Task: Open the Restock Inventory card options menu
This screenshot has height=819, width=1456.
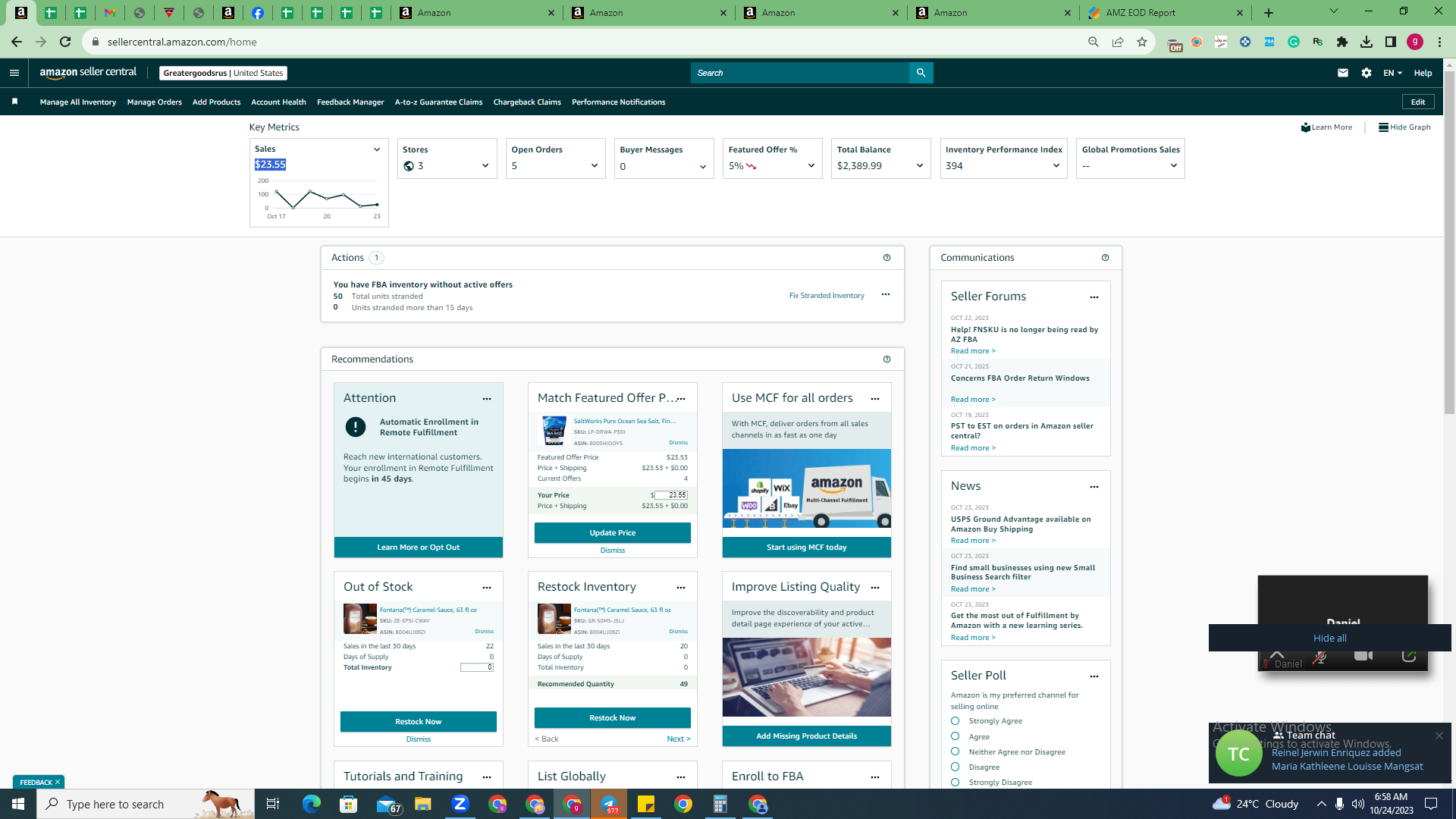Action: (x=681, y=588)
